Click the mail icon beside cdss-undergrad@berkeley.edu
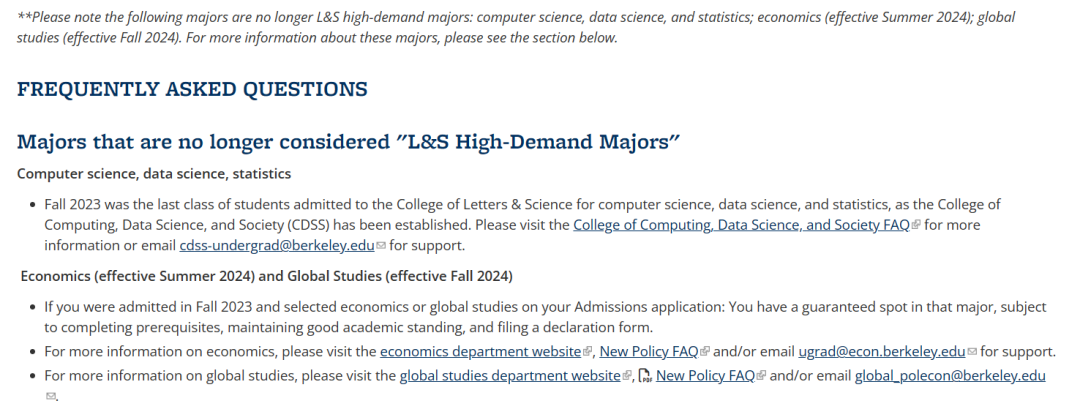 click(381, 246)
